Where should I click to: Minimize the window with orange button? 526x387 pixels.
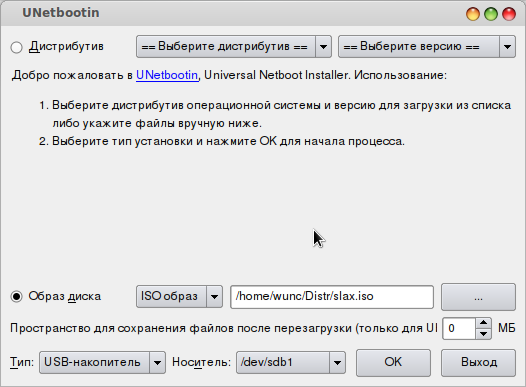[473, 14]
